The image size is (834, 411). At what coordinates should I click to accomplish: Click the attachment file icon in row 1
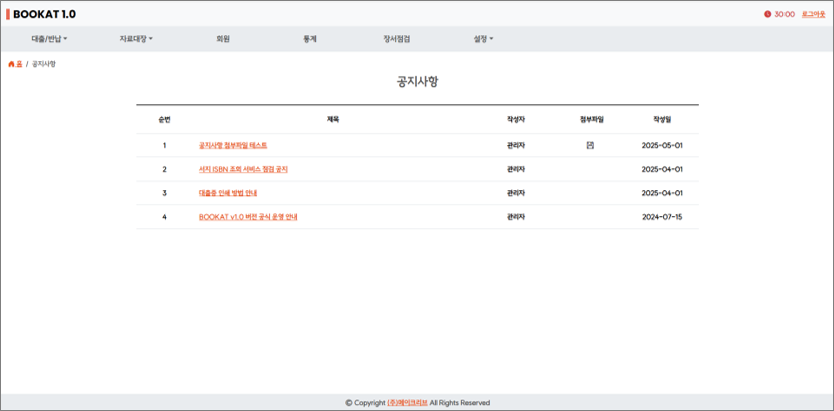590,145
